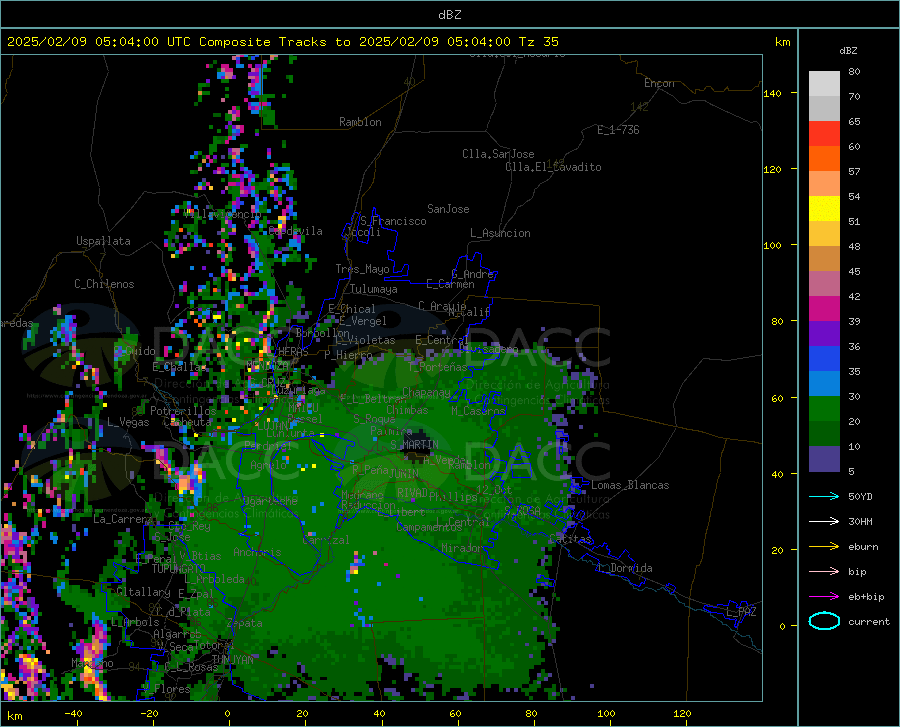Click the '120' tick on horizontal km axis
The height and width of the screenshot is (727, 900).
[x=682, y=714]
